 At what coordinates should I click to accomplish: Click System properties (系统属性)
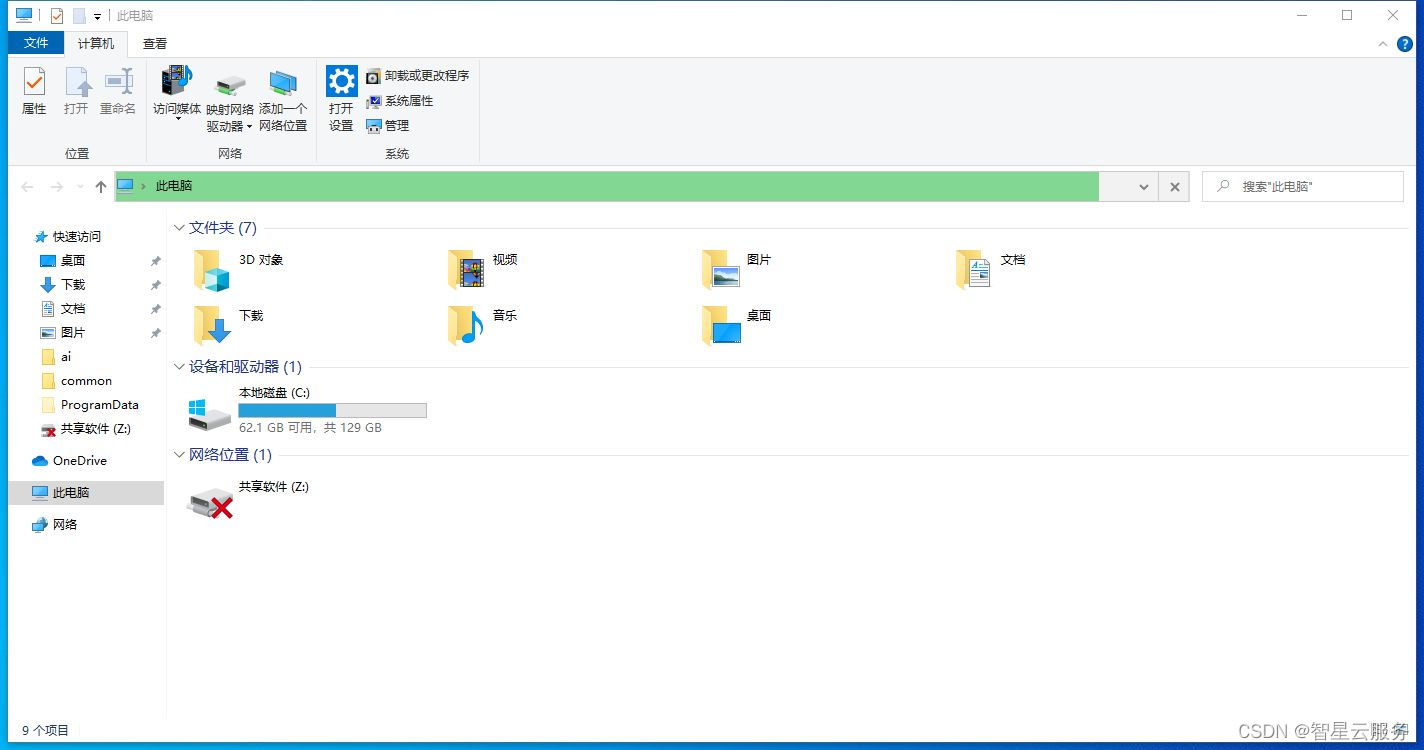click(x=399, y=101)
